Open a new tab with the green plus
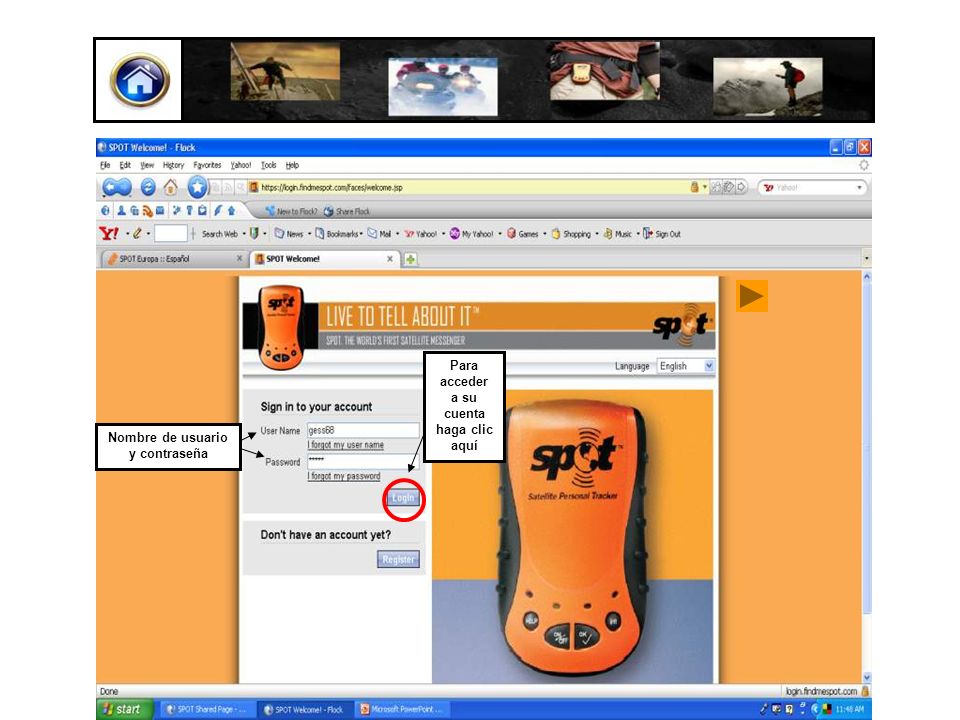This screenshot has width=960, height=720. (410, 260)
